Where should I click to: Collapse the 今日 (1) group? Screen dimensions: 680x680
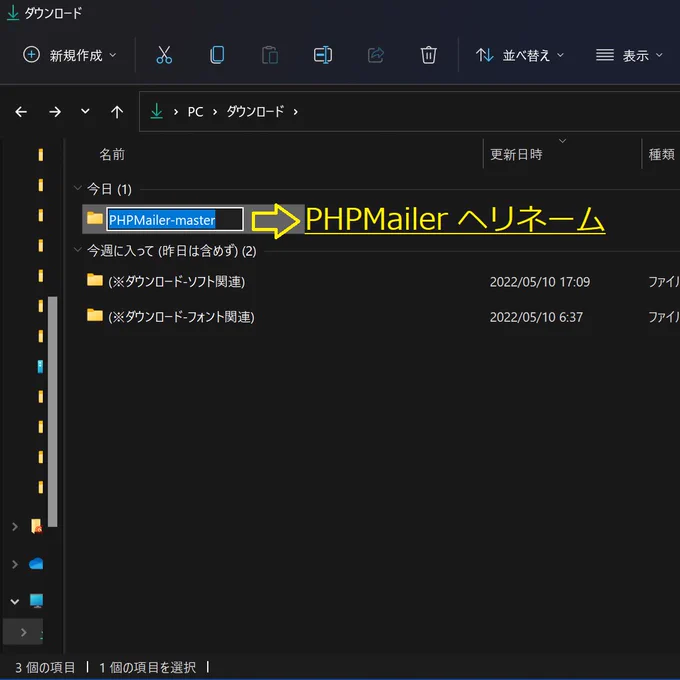[78, 188]
